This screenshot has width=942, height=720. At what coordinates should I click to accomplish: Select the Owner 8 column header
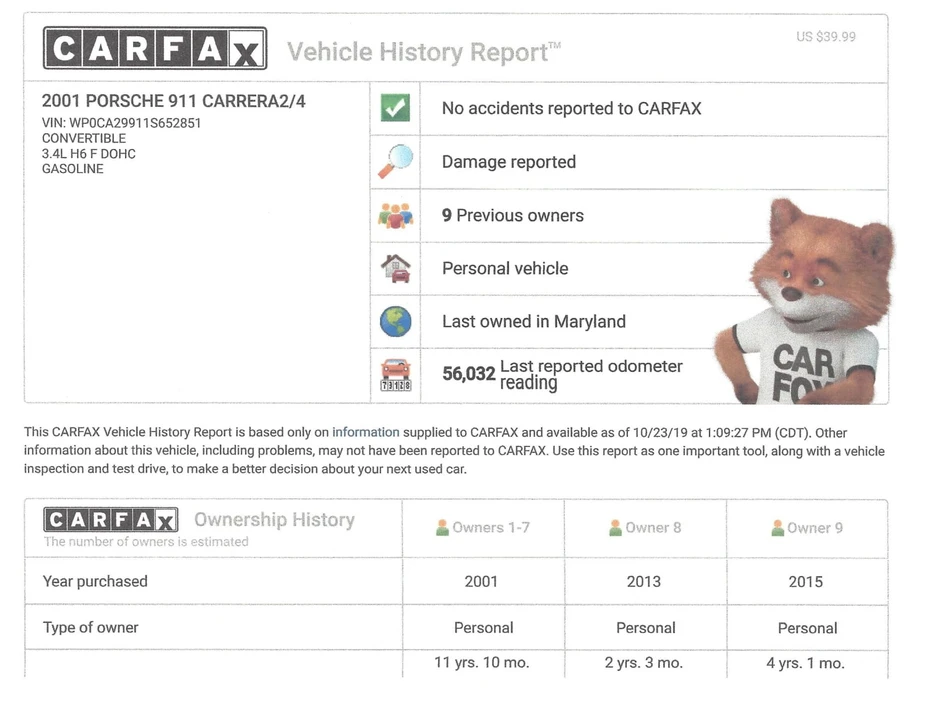(645, 528)
